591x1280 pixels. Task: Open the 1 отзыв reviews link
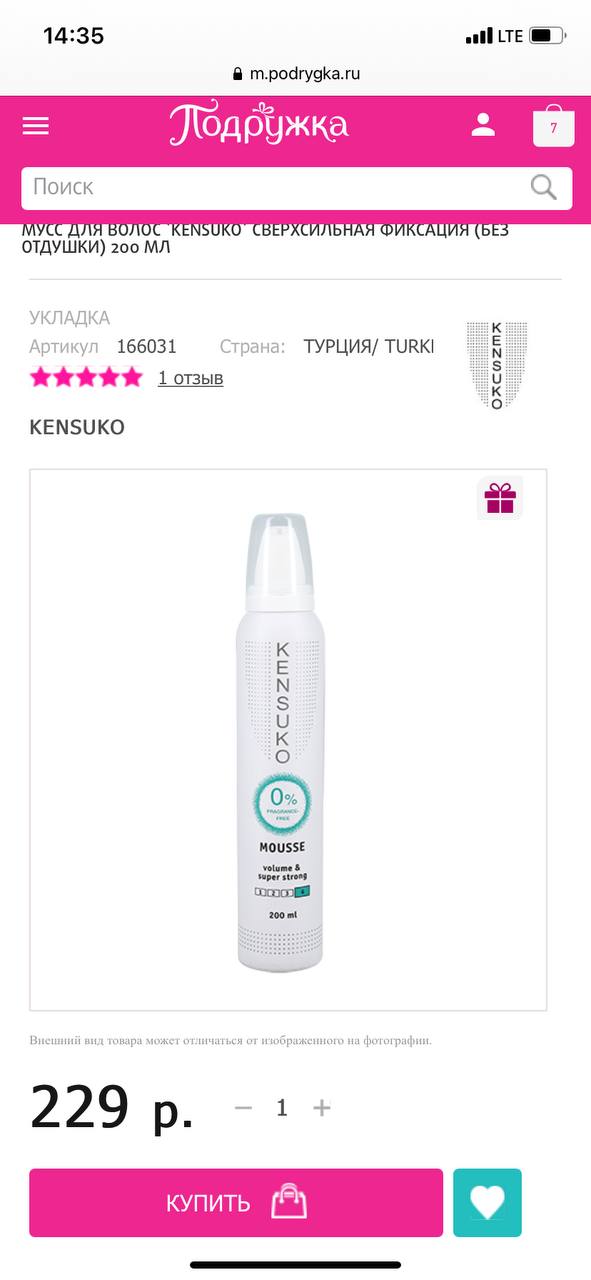point(190,378)
